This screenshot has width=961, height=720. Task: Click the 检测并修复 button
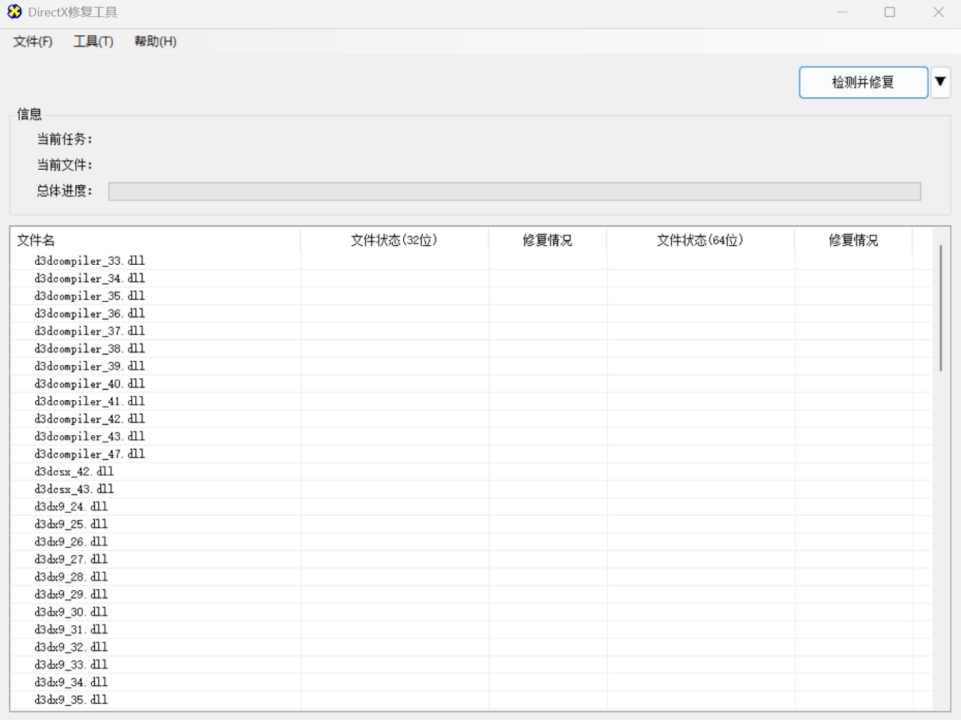pos(863,82)
